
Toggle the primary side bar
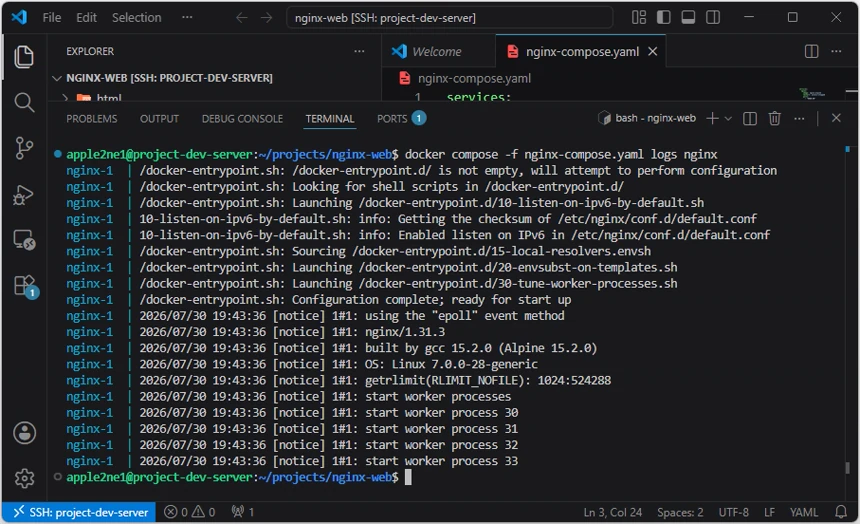point(664,18)
